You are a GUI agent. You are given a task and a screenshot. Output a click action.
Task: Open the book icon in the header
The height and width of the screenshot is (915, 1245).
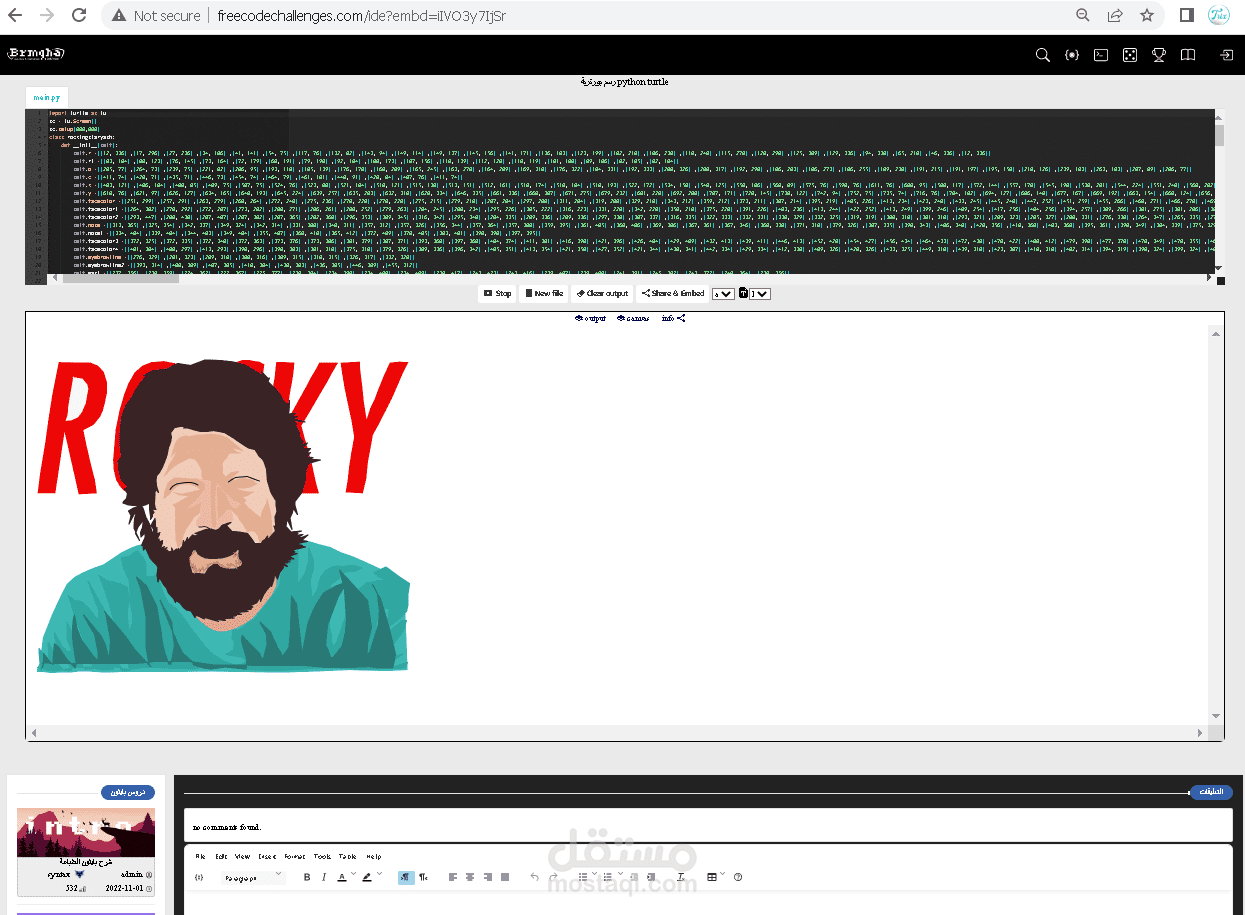1187,55
